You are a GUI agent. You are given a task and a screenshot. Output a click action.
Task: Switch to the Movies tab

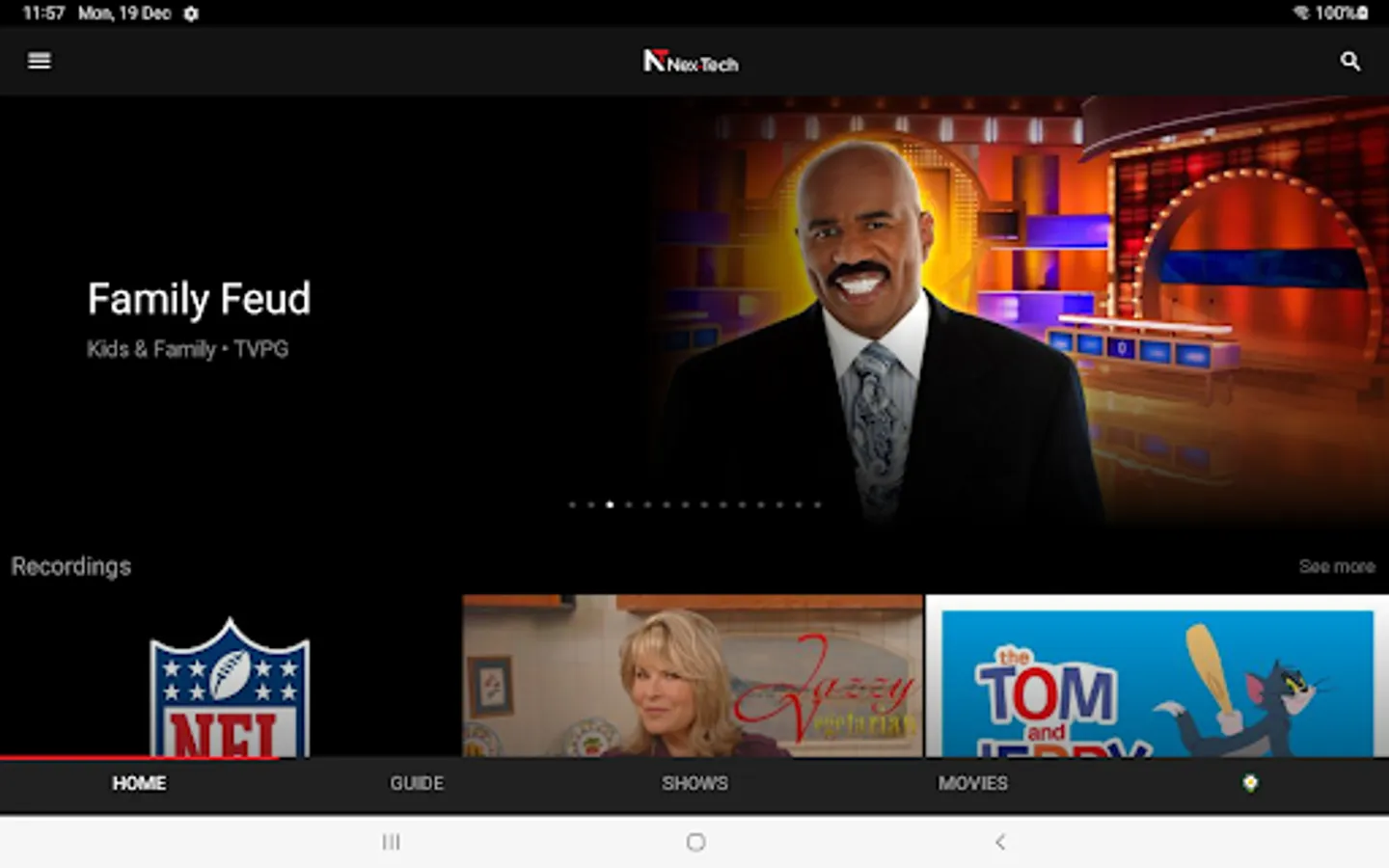click(x=972, y=783)
